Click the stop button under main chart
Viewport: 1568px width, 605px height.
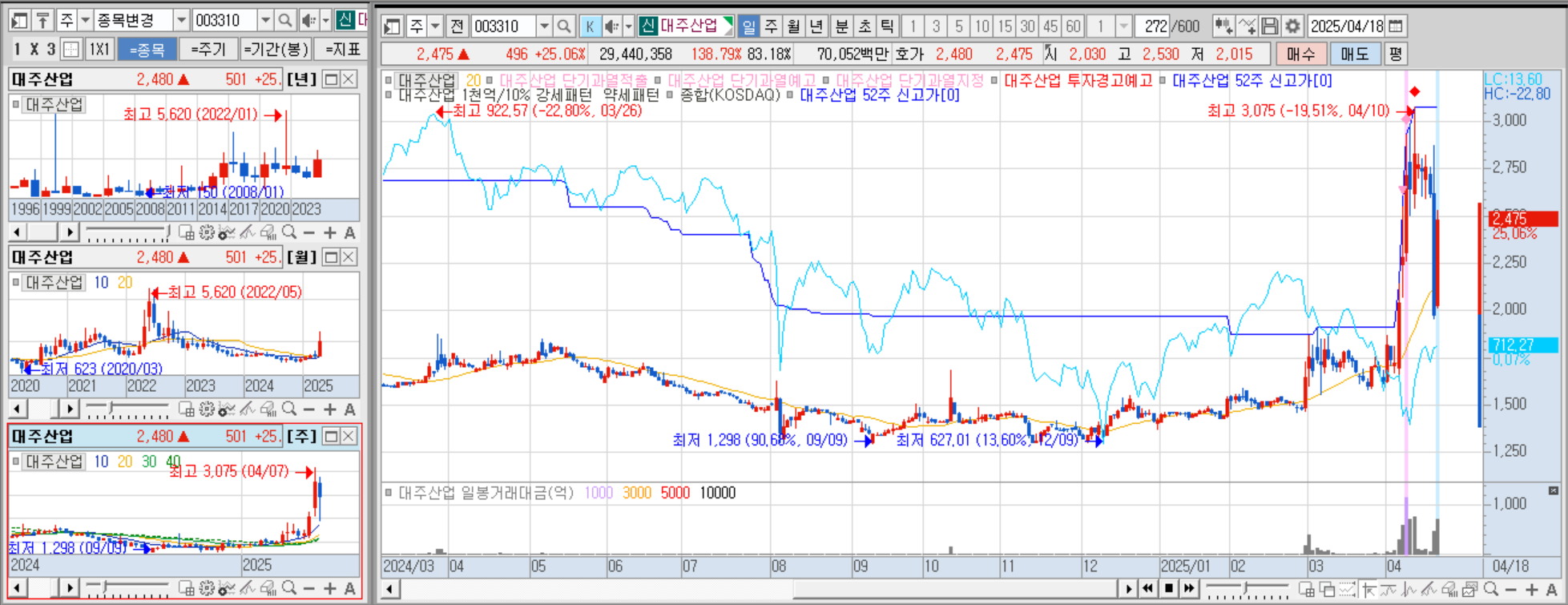pos(1169,589)
